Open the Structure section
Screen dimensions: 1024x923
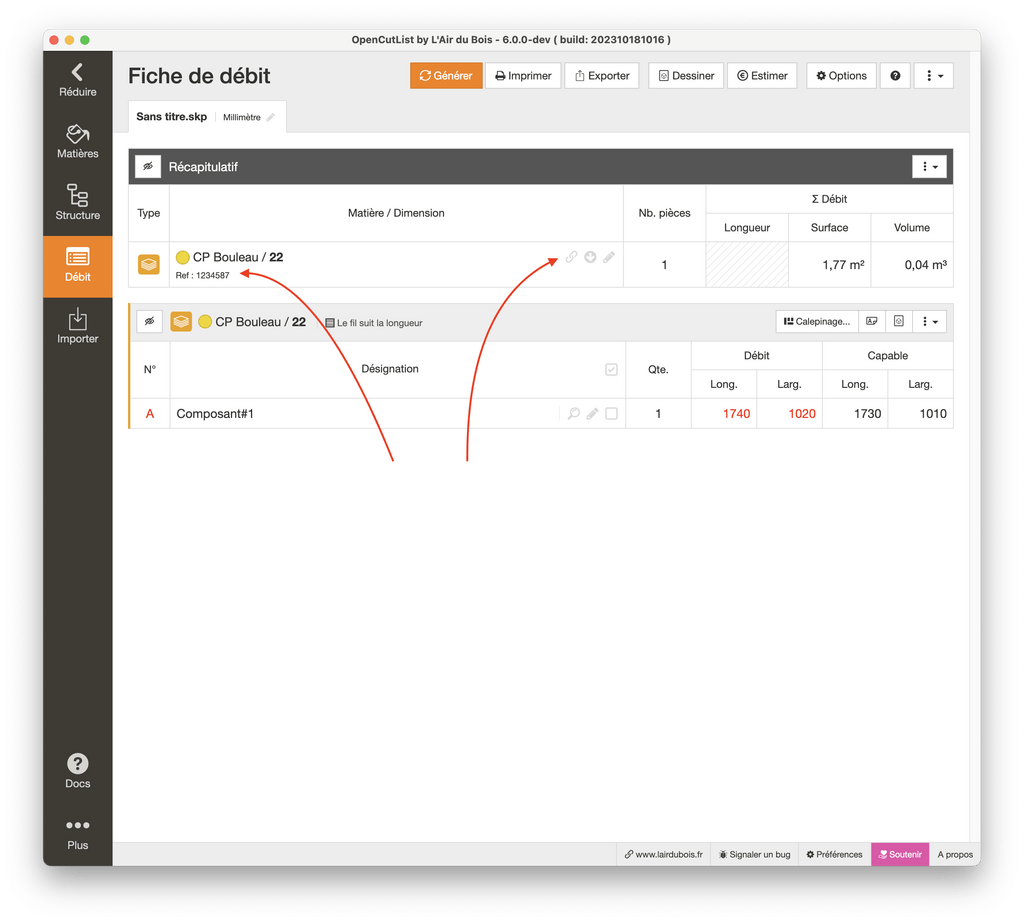pyautogui.click(x=77, y=203)
